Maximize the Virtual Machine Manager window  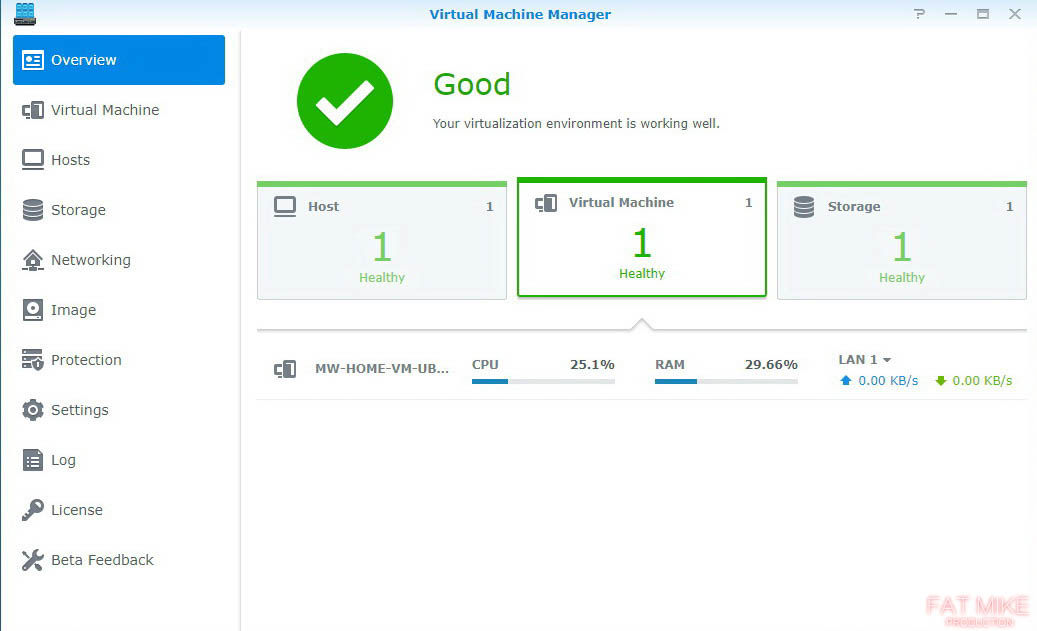pos(983,14)
